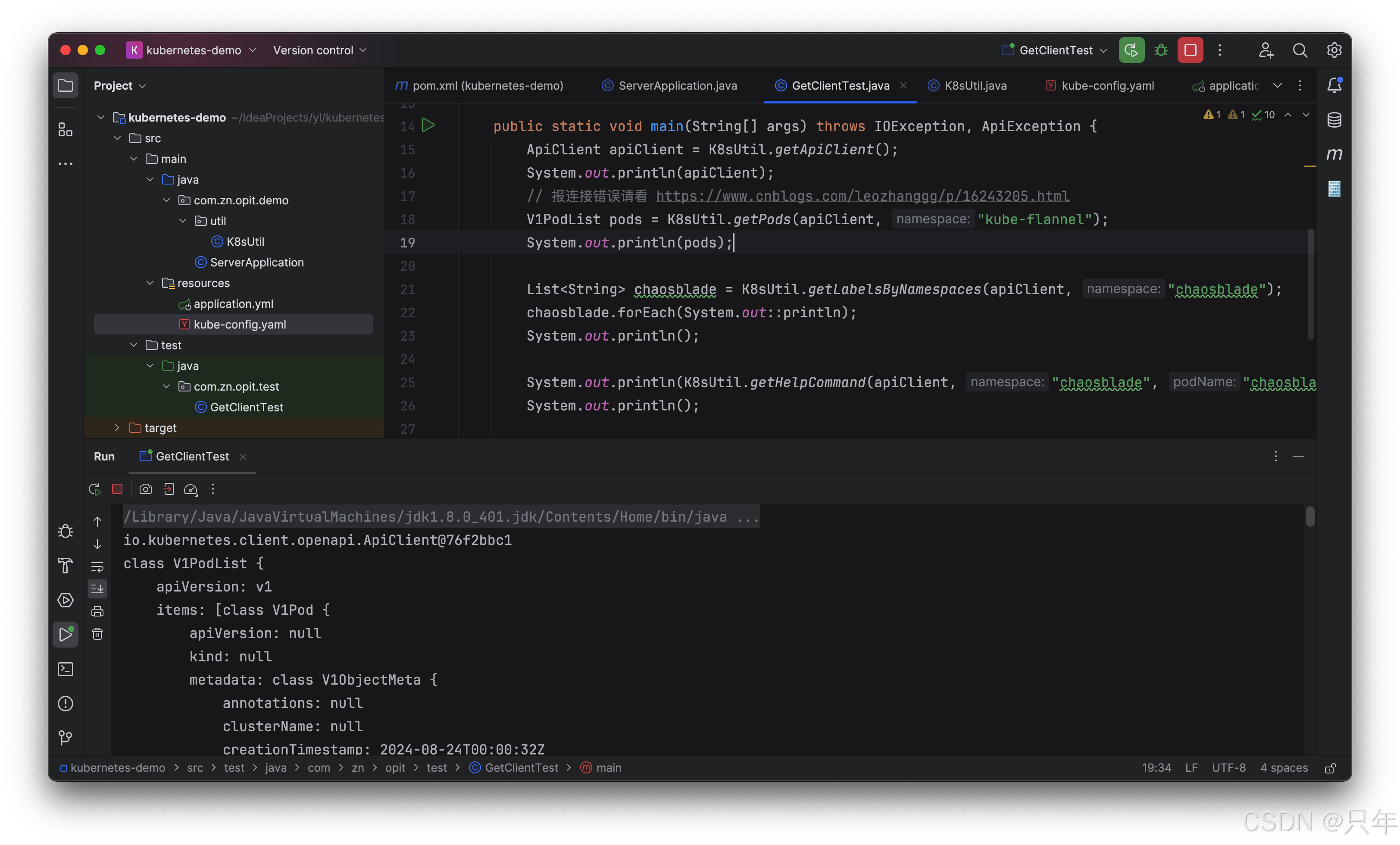1400x845 pixels.
Task: Toggle the read-only lock in the status bar
Action: tap(1330, 768)
